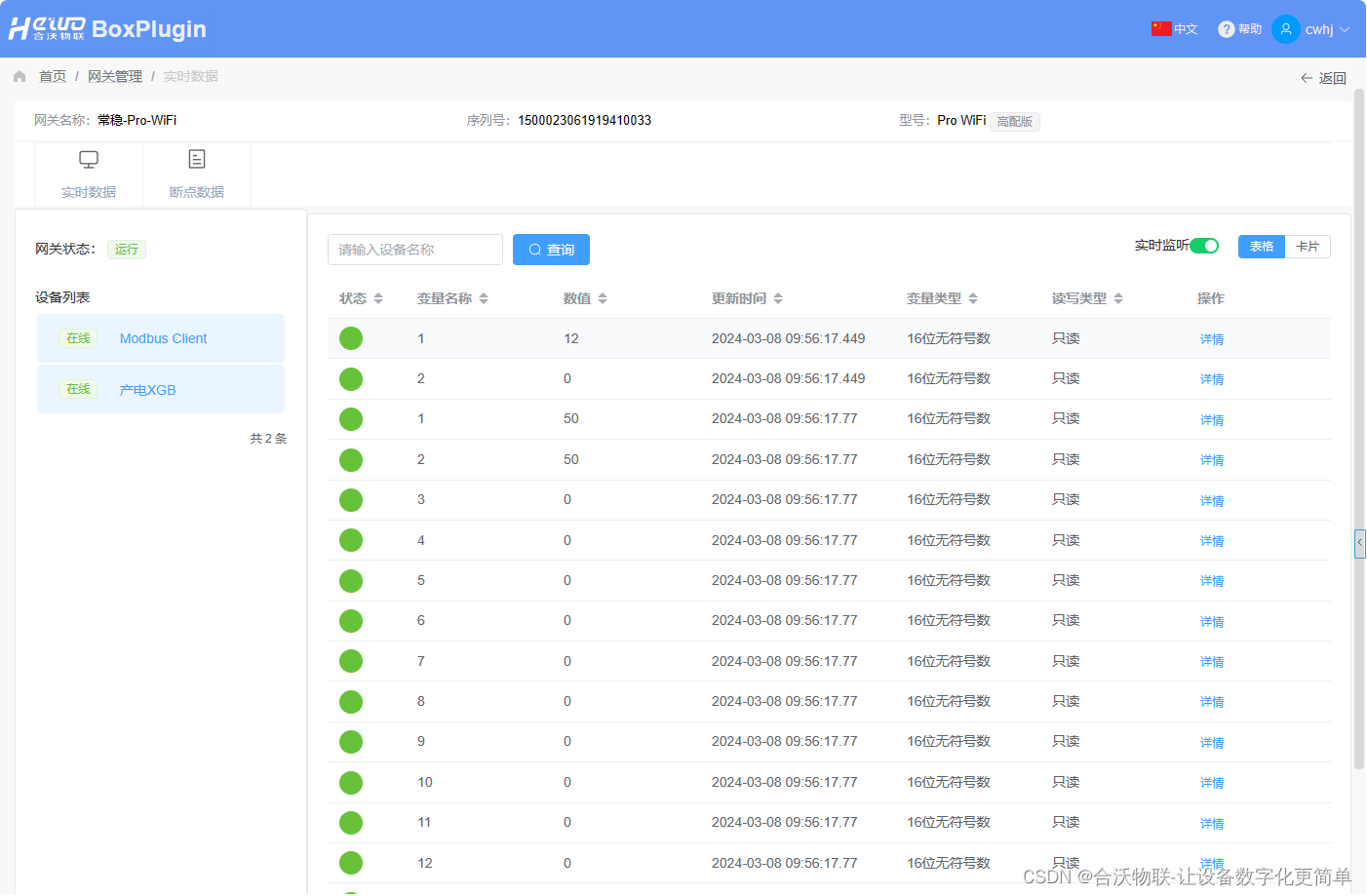Toggle the 实时监听 switch
The width and height of the screenshot is (1367, 896).
1204,246
